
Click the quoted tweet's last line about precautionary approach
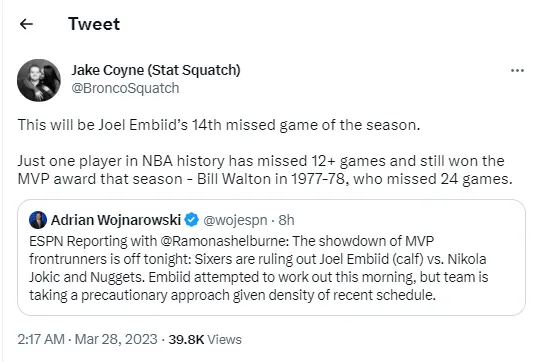(x=232, y=295)
